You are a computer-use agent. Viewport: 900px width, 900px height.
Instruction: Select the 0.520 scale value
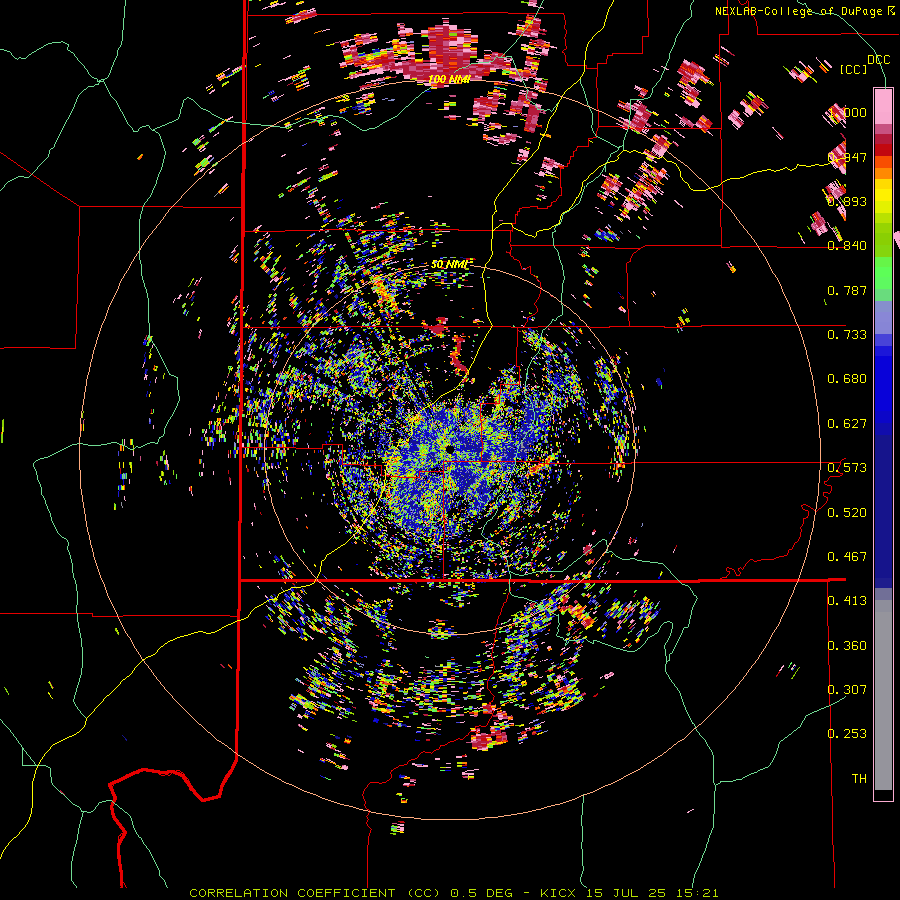847,513
